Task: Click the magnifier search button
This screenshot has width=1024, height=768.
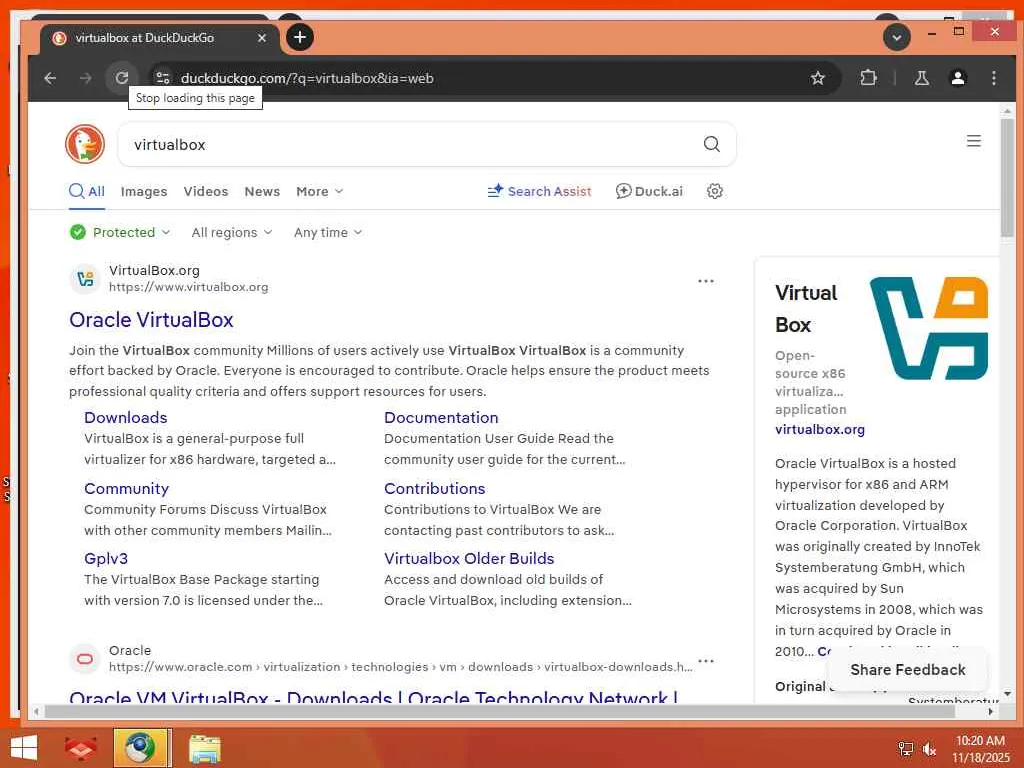Action: pos(712,144)
